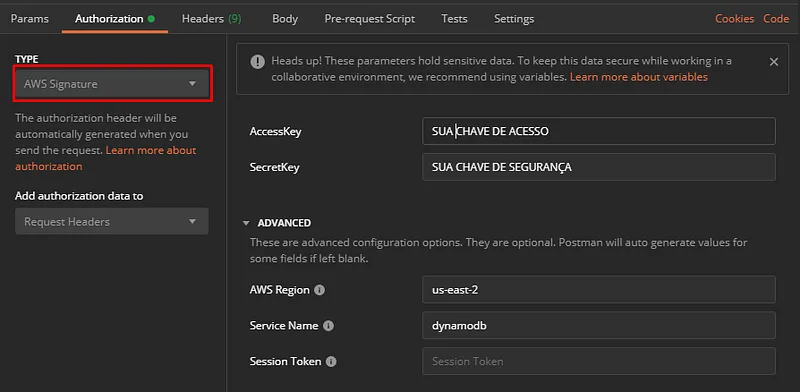Open the Tests tab
The image size is (800, 392).
coord(454,19)
